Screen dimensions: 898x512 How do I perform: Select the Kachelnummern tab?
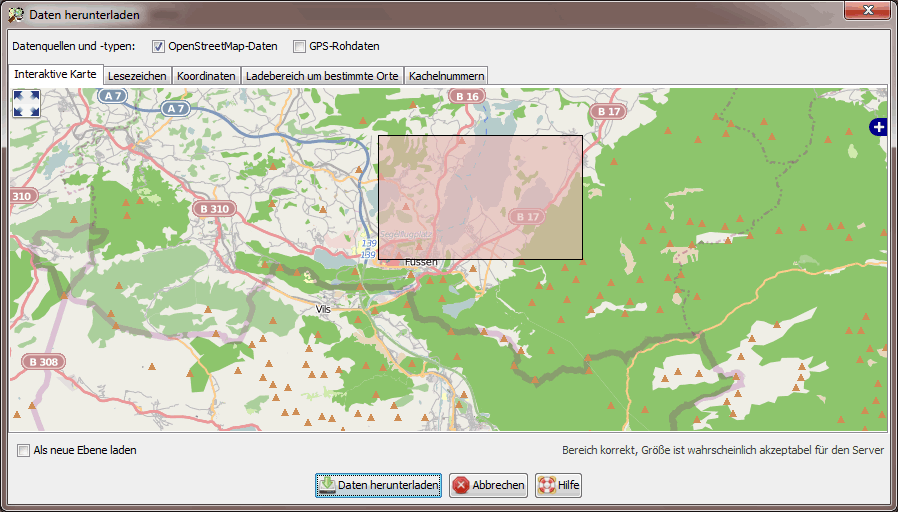[x=446, y=76]
